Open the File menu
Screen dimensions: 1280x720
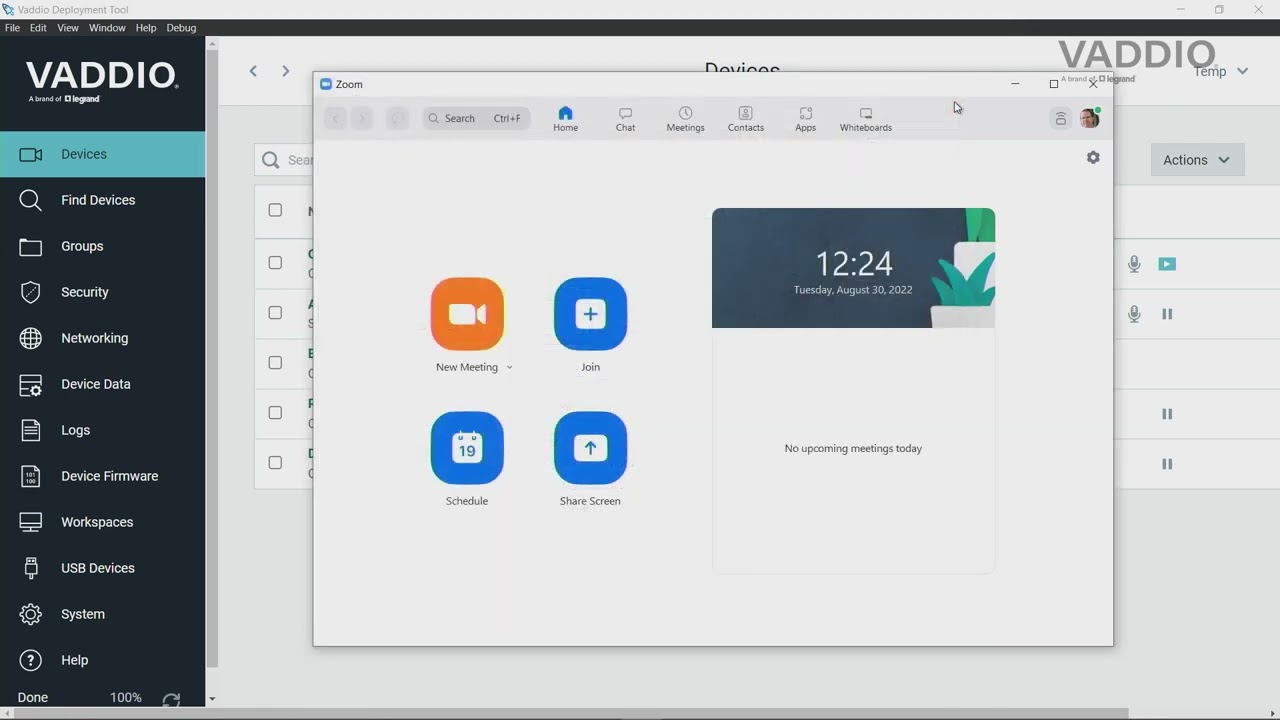(12, 28)
